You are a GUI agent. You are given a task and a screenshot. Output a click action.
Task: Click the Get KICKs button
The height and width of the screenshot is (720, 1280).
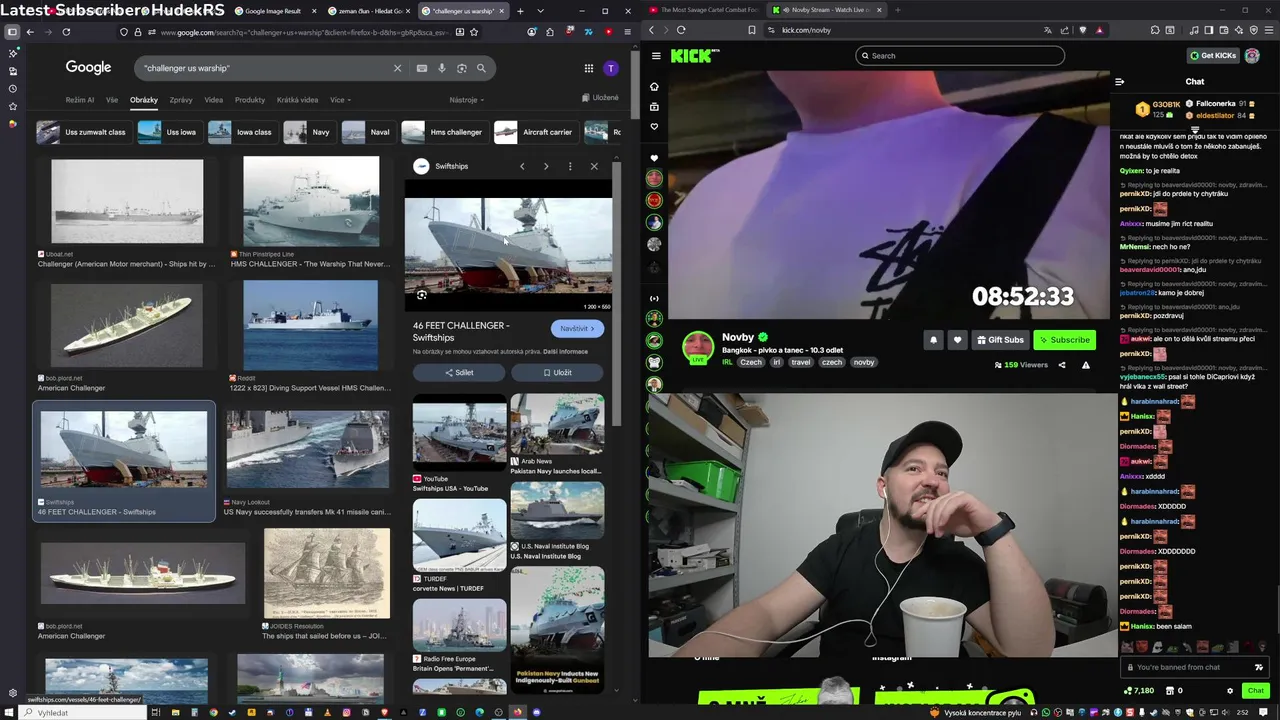1213,56
